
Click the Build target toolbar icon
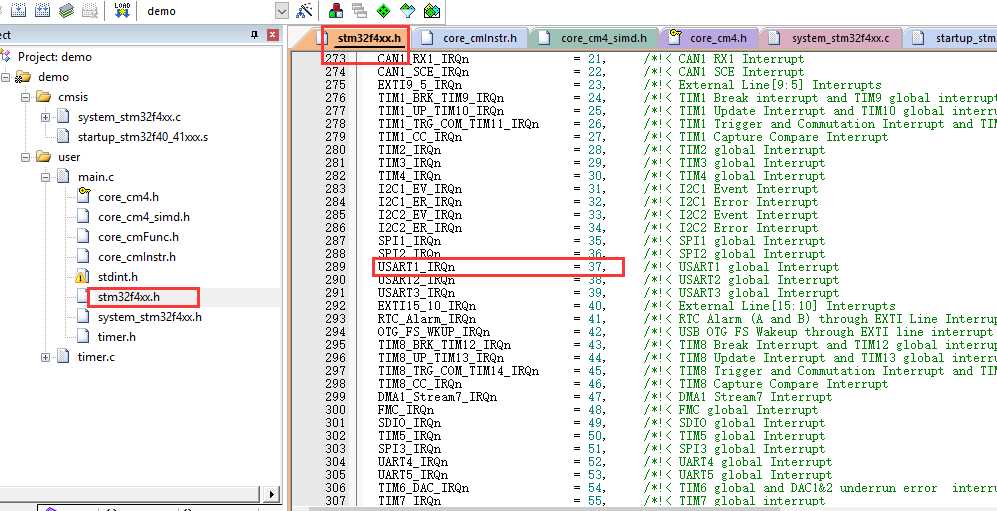(19, 10)
